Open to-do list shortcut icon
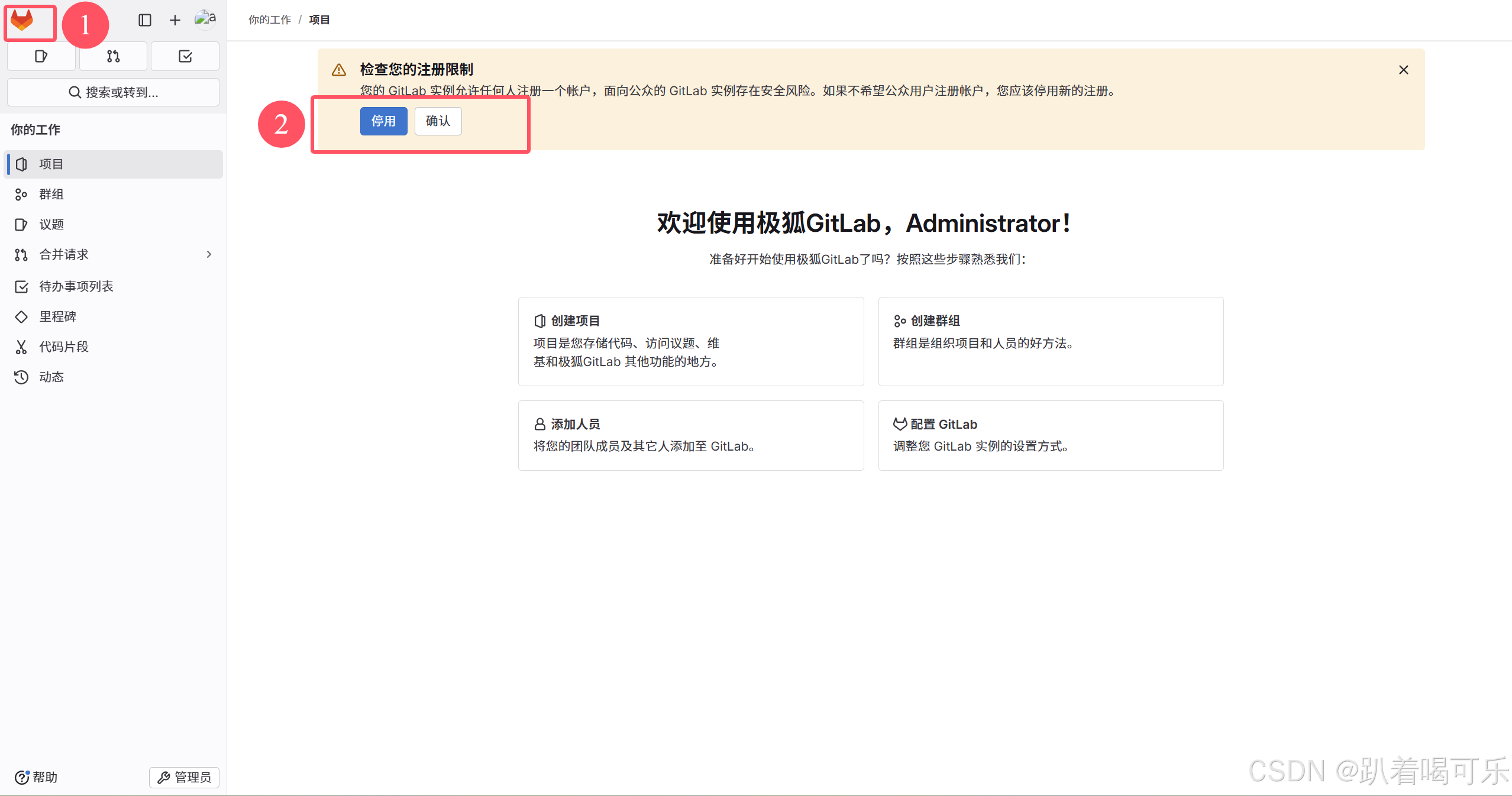 tap(185, 56)
